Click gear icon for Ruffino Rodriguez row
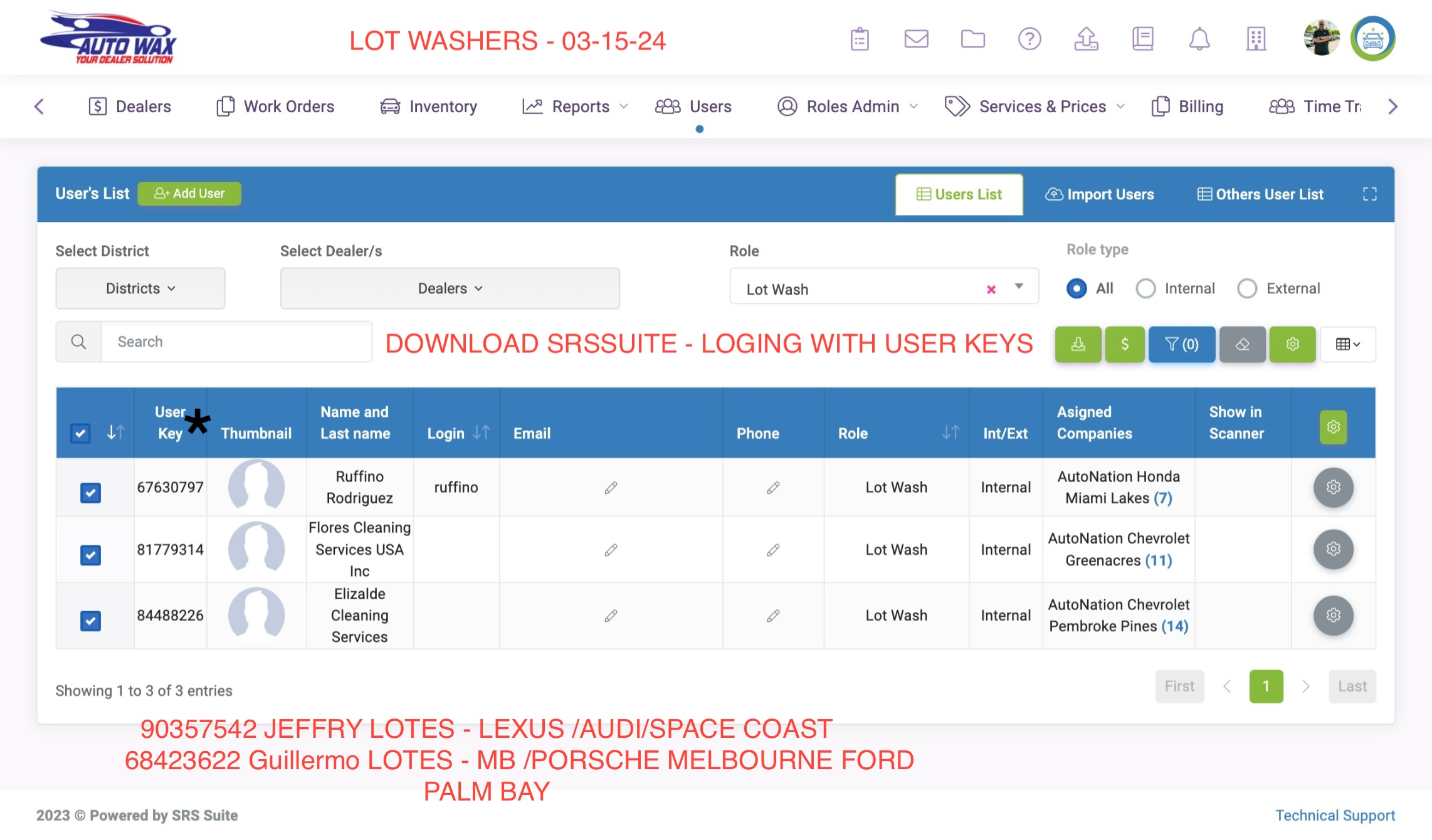Image resolution: width=1432 pixels, height=840 pixels. tap(1333, 487)
